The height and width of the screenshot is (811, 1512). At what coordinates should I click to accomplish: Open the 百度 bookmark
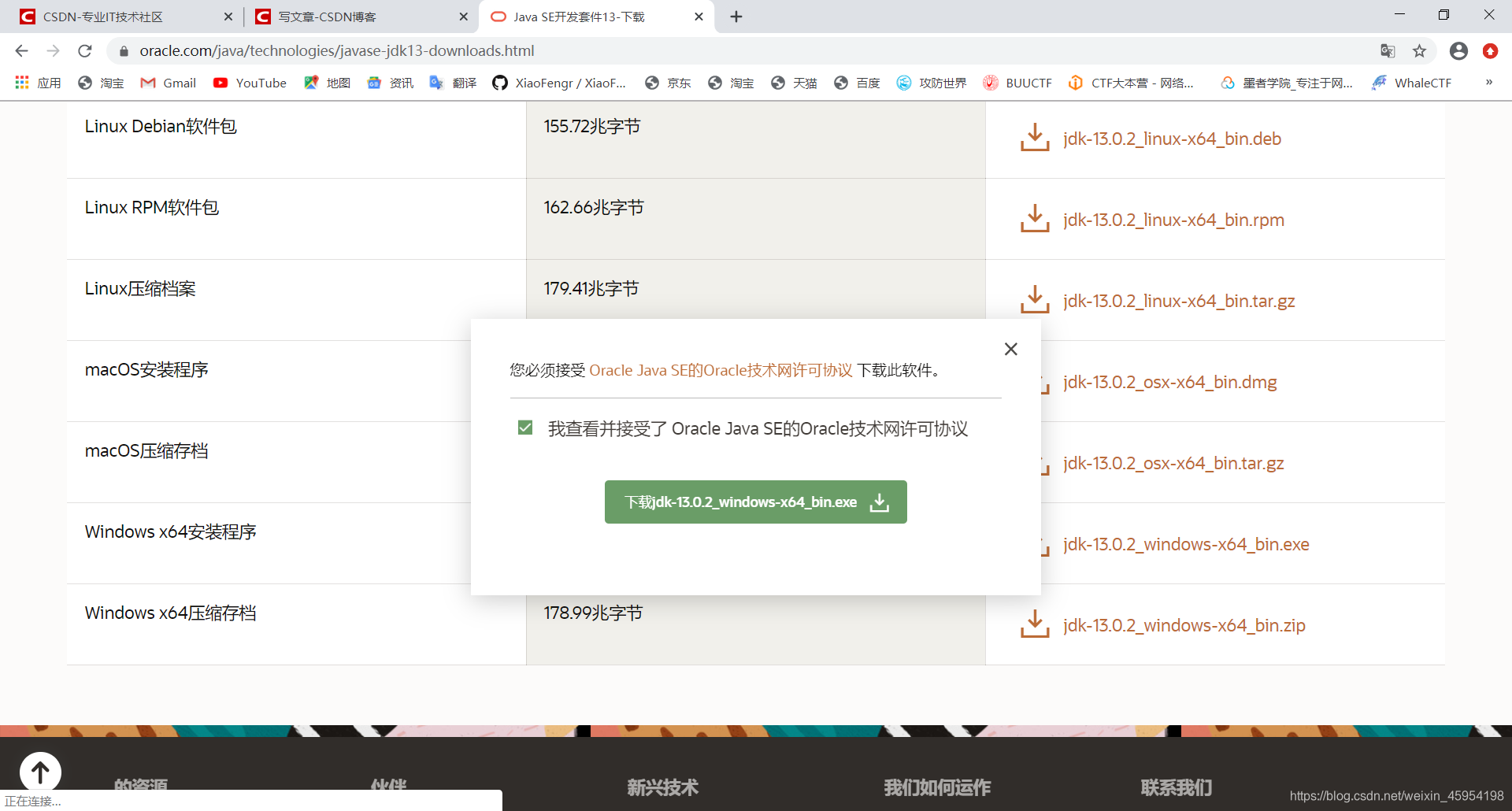click(857, 83)
